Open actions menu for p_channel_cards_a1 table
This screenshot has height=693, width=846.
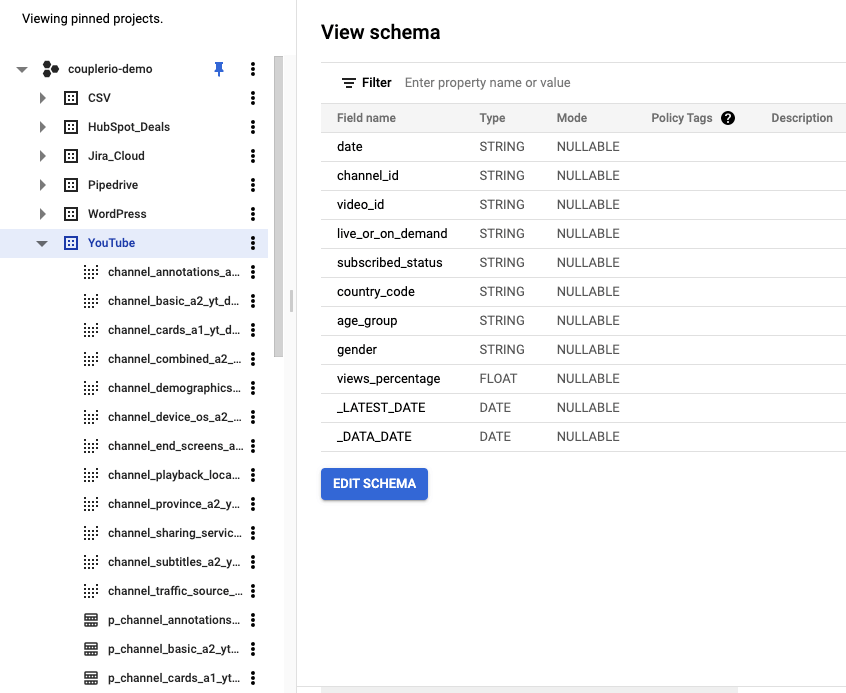(x=253, y=678)
